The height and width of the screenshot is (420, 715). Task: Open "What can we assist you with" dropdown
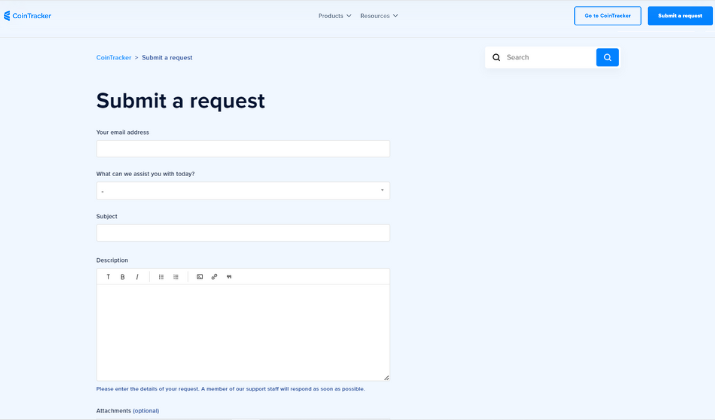[x=243, y=191]
